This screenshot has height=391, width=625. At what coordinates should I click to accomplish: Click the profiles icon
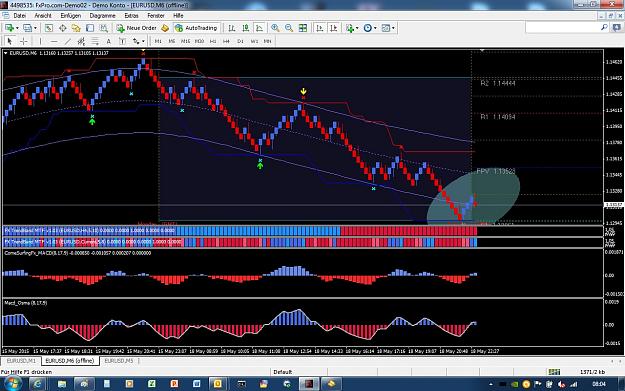coord(28,28)
